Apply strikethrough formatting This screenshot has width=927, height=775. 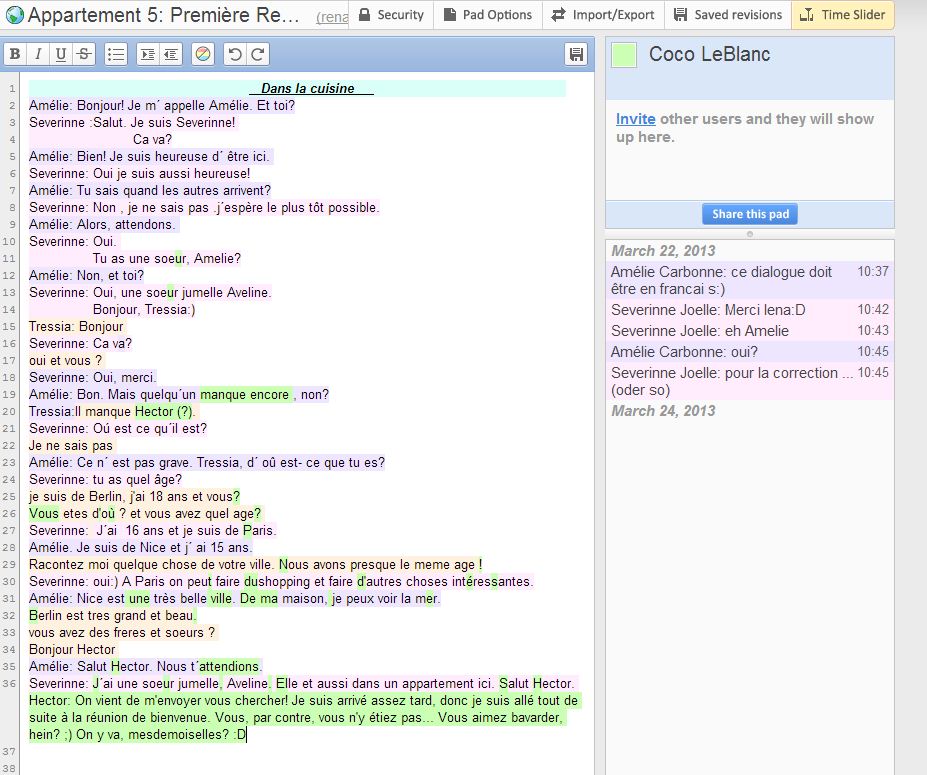pos(84,55)
